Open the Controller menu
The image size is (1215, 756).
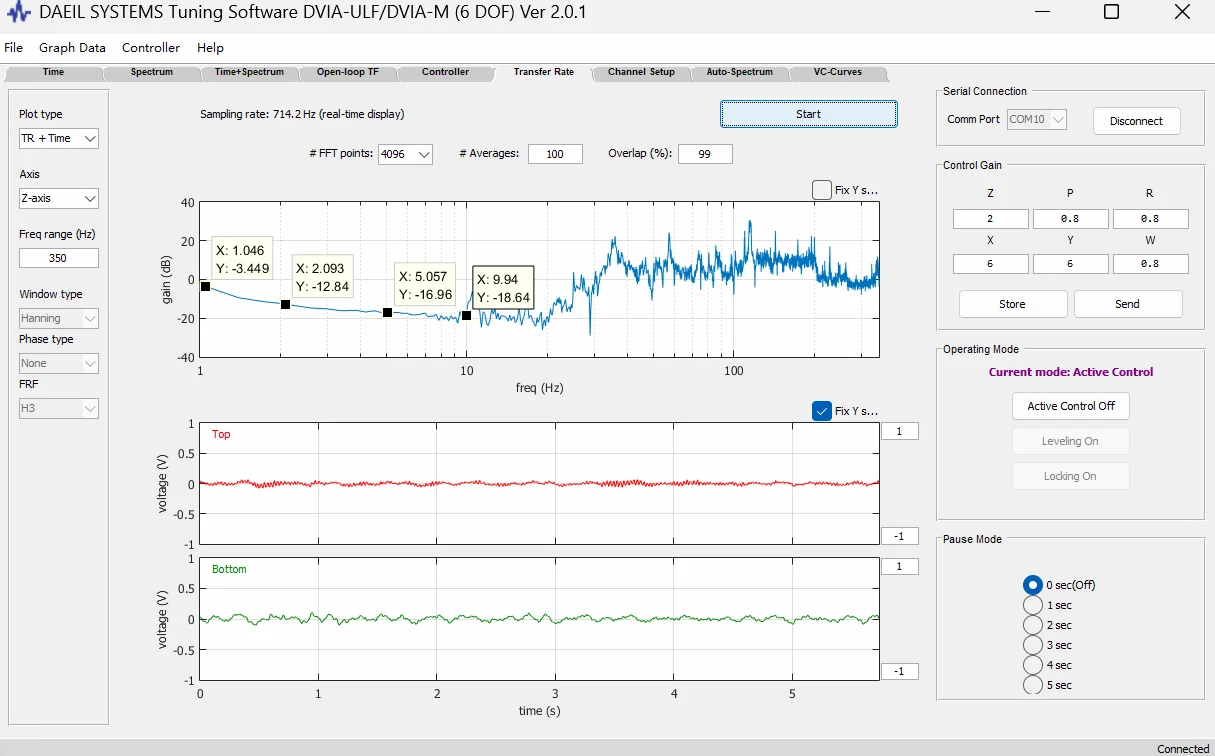click(151, 48)
